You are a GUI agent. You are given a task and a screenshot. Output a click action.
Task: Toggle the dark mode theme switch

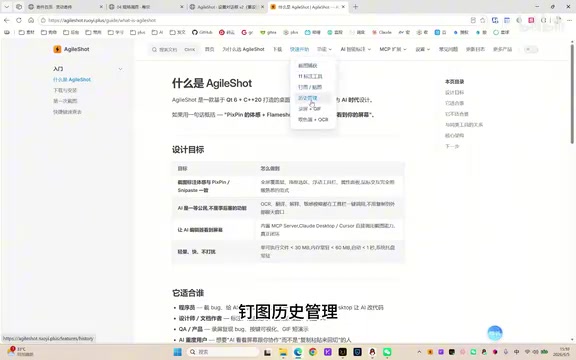[531, 49]
